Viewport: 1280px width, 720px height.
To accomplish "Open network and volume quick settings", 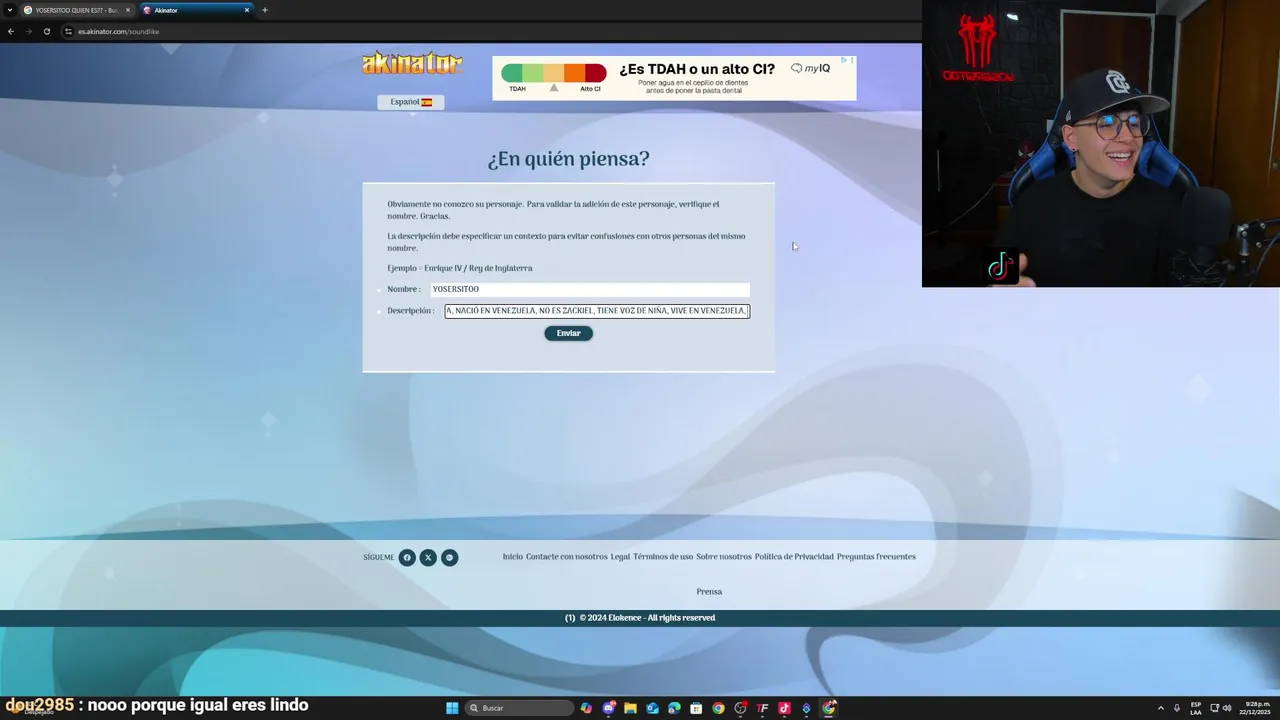I will click(x=1220, y=708).
